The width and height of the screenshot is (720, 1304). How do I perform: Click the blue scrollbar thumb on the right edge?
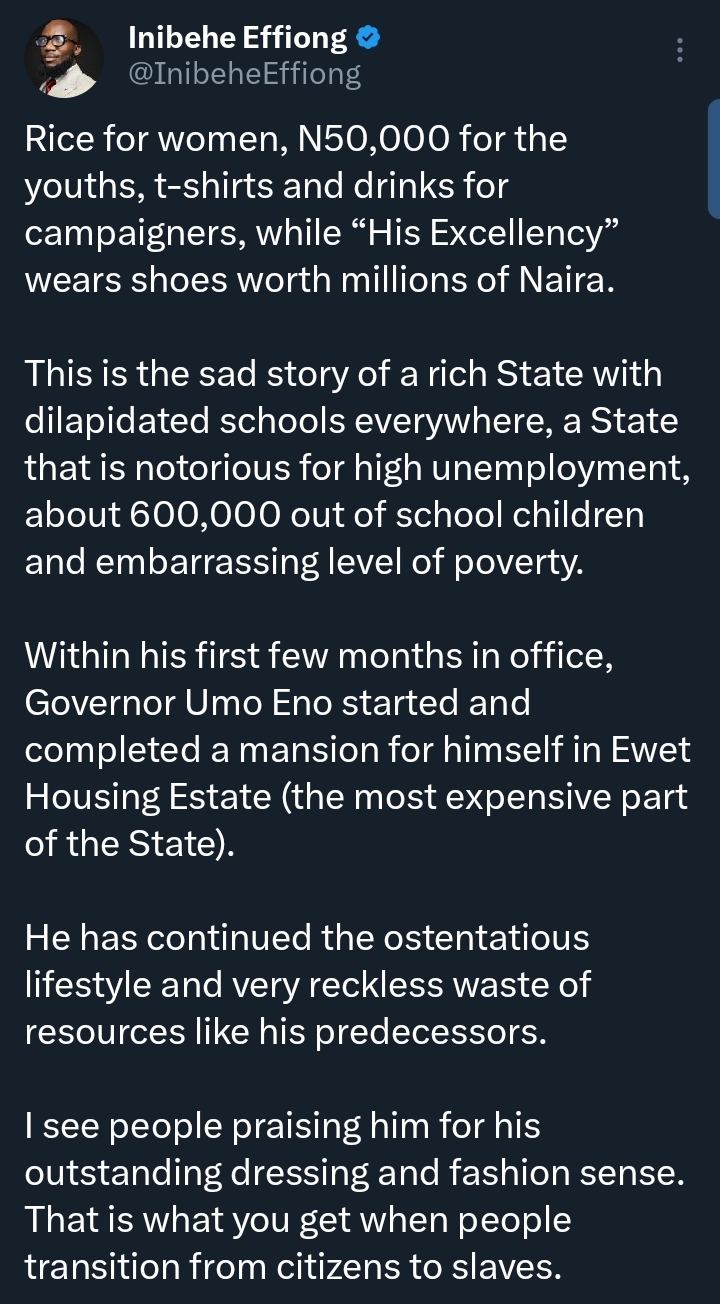tap(714, 160)
